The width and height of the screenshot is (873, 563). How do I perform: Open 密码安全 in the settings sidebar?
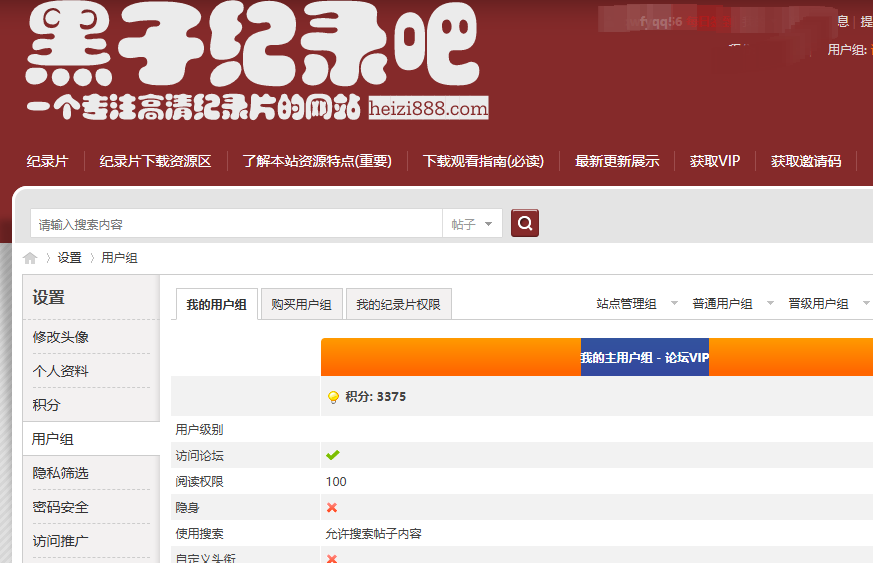click(x=60, y=507)
